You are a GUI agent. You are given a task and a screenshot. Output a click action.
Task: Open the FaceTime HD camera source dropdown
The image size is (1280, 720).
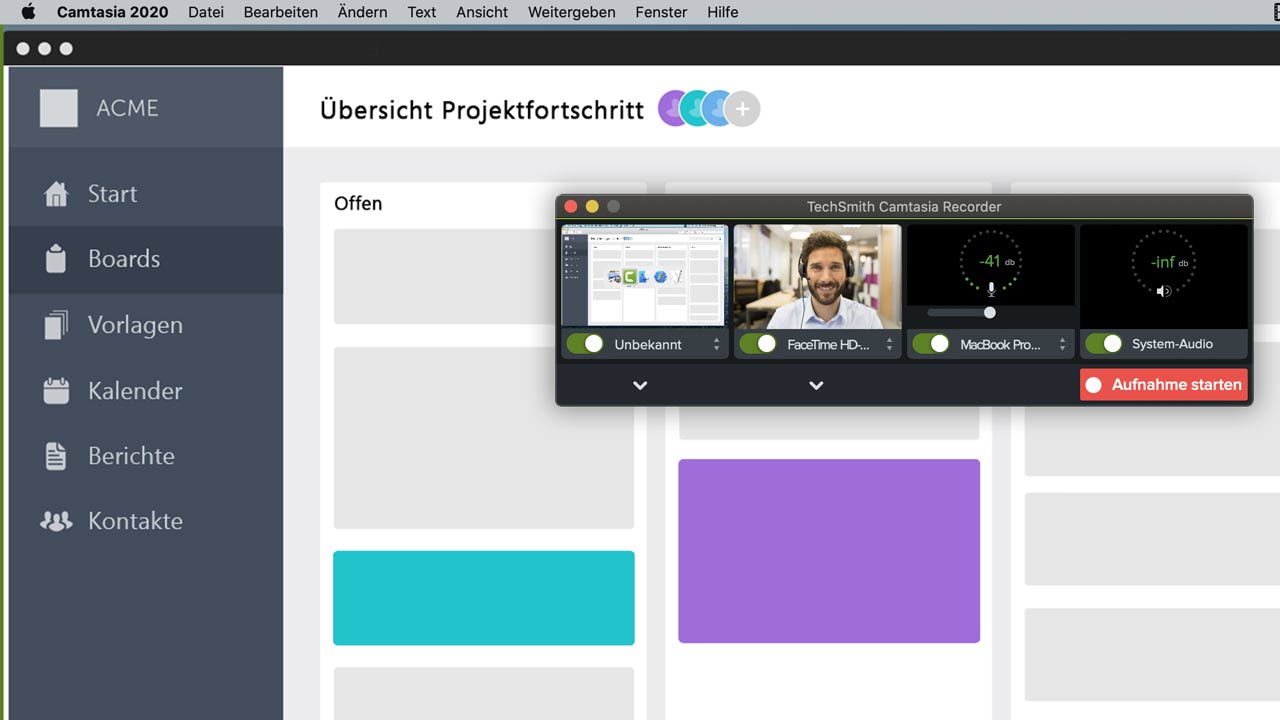(889, 344)
